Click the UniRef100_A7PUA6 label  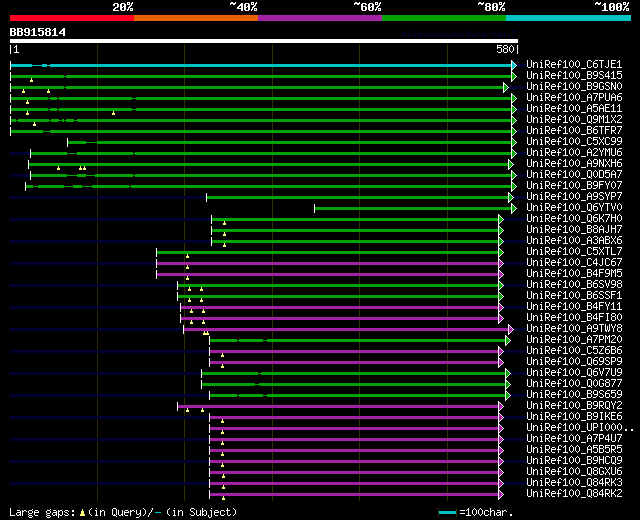(574, 98)
